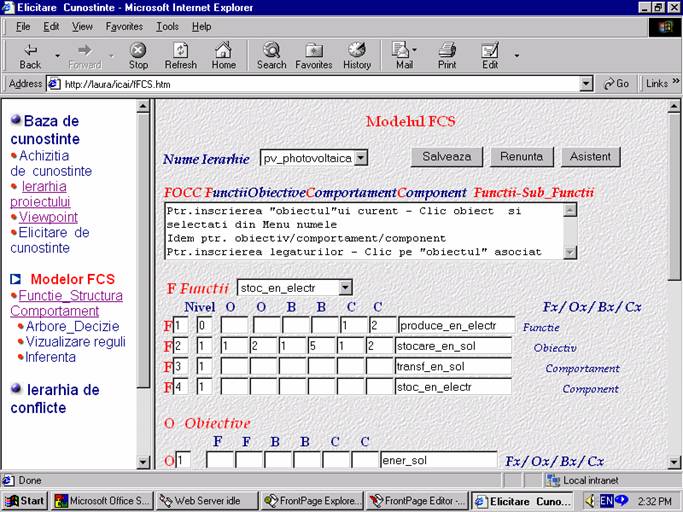Open the Tools menu

(167, 26)
